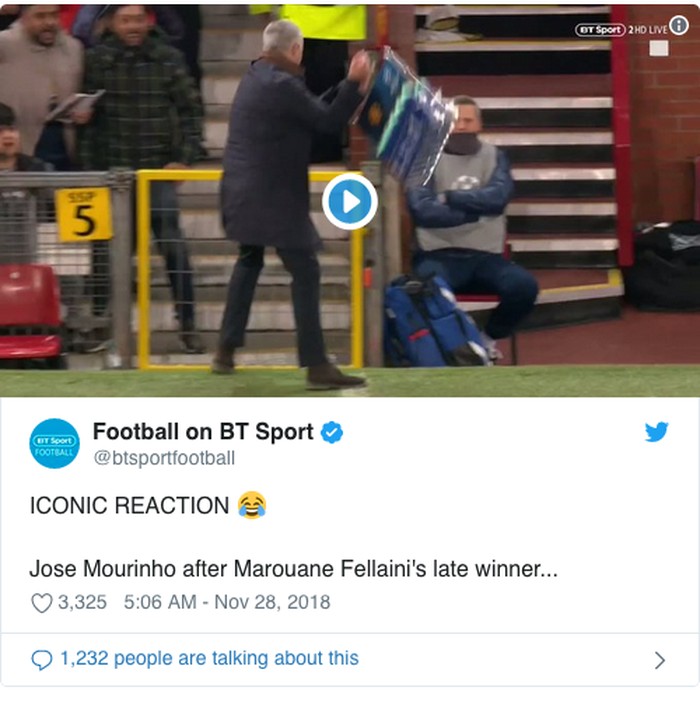Image resolution: width=700 pixels, height=708 pixels.
Task: Click the 3,325 likes count
Action: click(83, 602)
